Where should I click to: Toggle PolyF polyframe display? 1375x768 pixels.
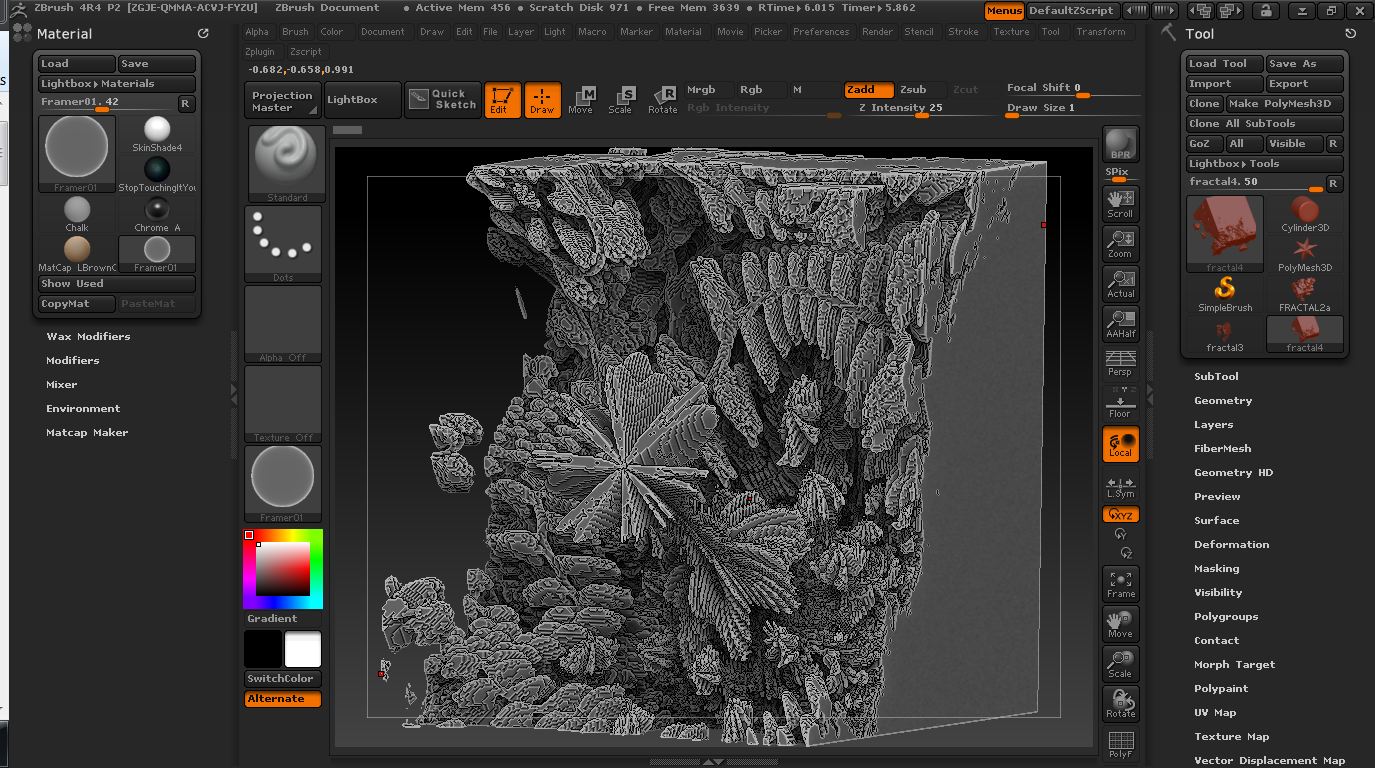pos(1120,744)
